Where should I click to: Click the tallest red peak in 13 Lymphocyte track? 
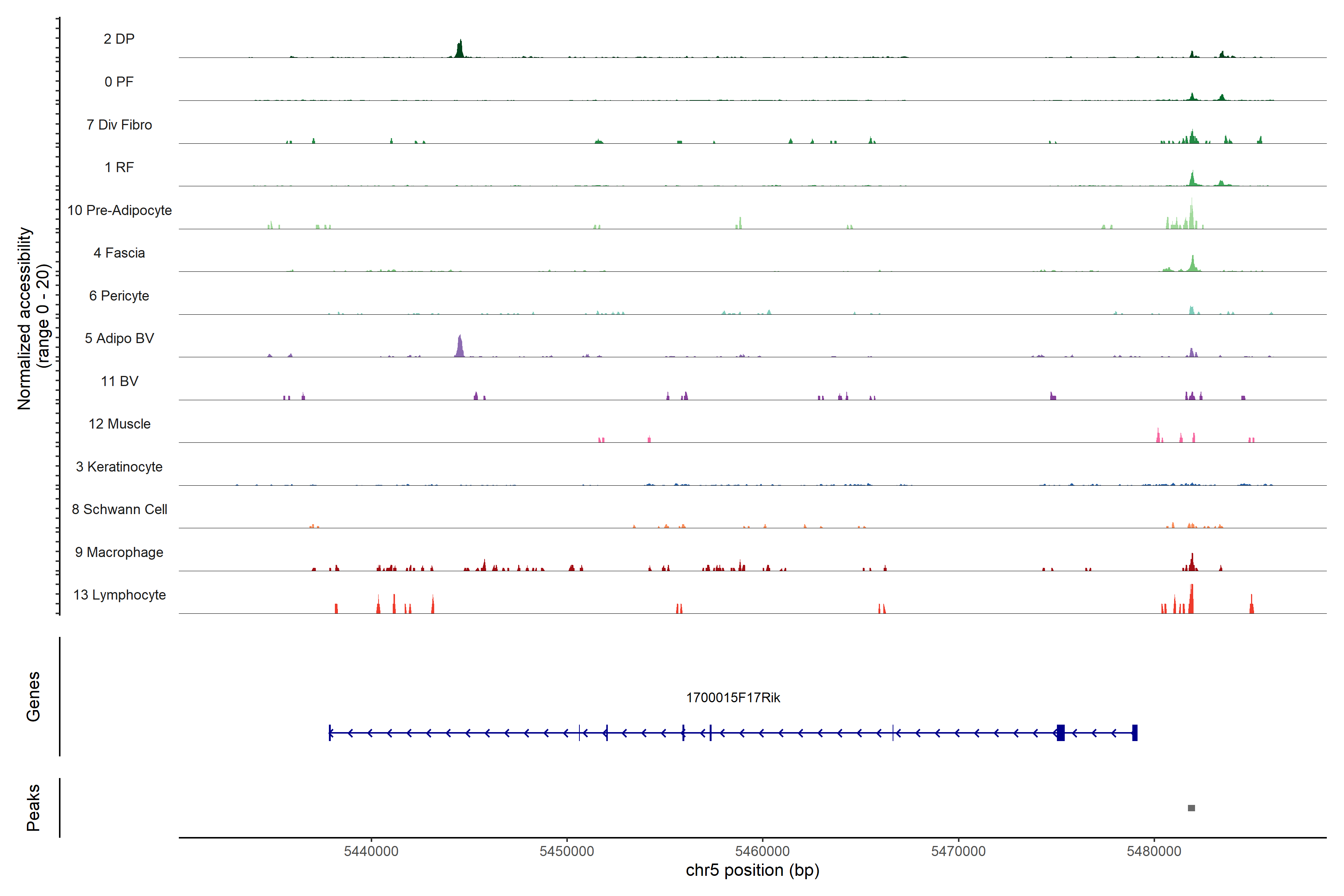(x=1191, y=599)
